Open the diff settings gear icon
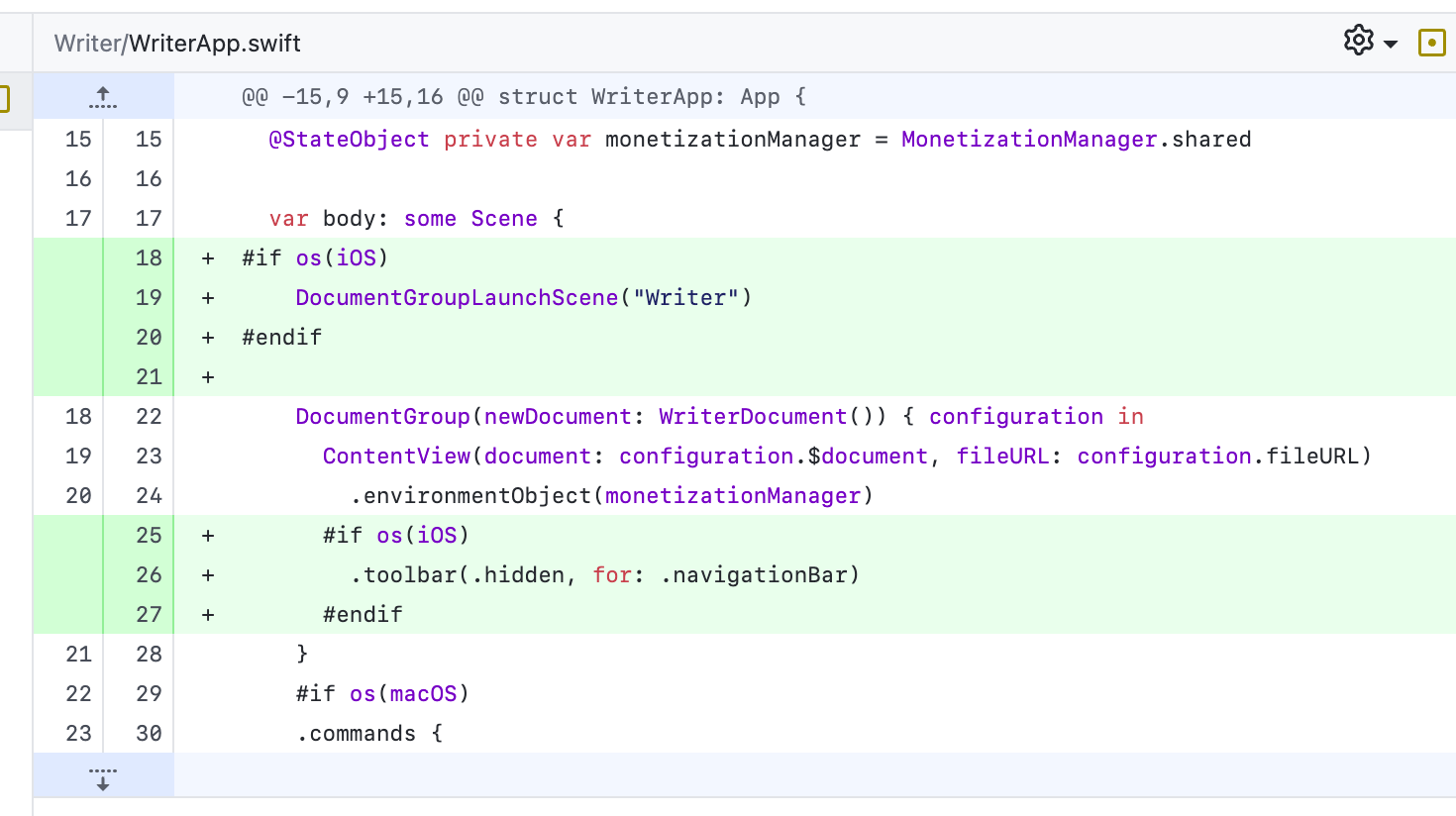 1358,41
